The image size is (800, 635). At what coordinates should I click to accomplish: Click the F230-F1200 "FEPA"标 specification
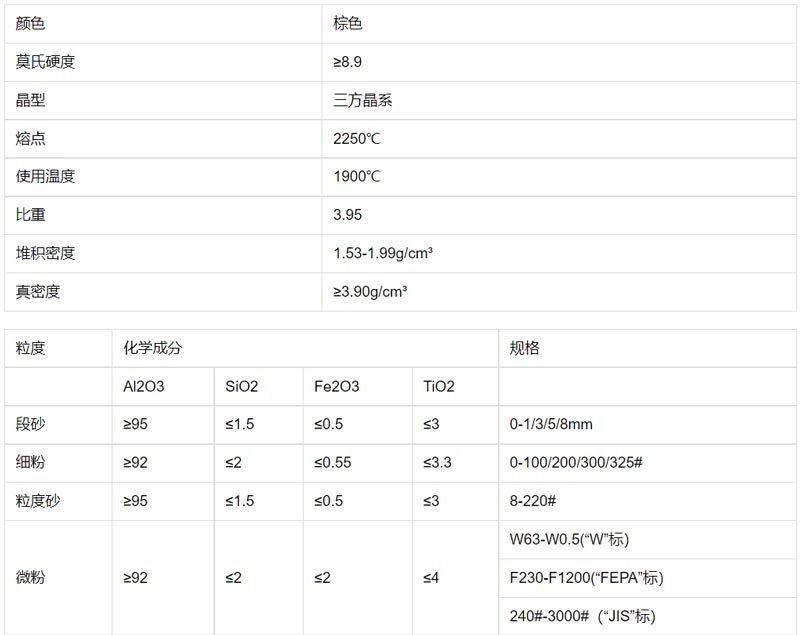click(x=586, y=578)
